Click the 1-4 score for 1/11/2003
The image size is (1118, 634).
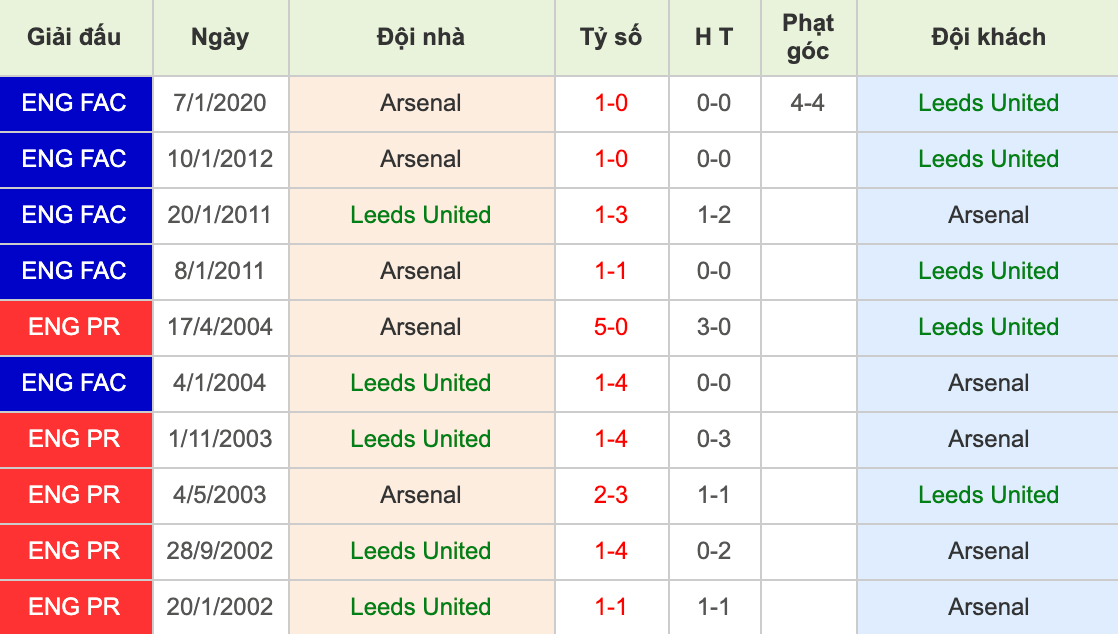pos(611,439)
